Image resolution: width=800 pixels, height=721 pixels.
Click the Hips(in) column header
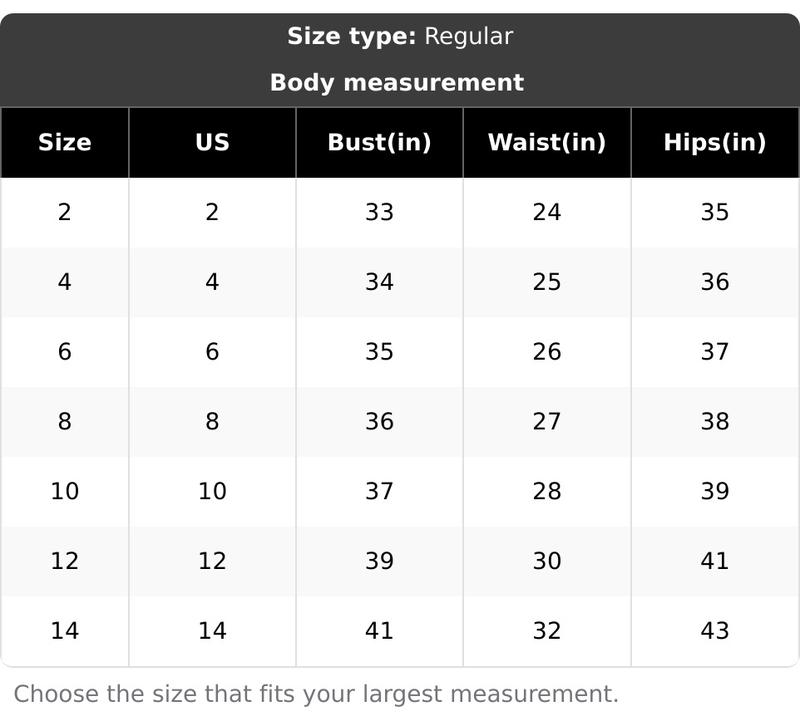tap(715, 142)
